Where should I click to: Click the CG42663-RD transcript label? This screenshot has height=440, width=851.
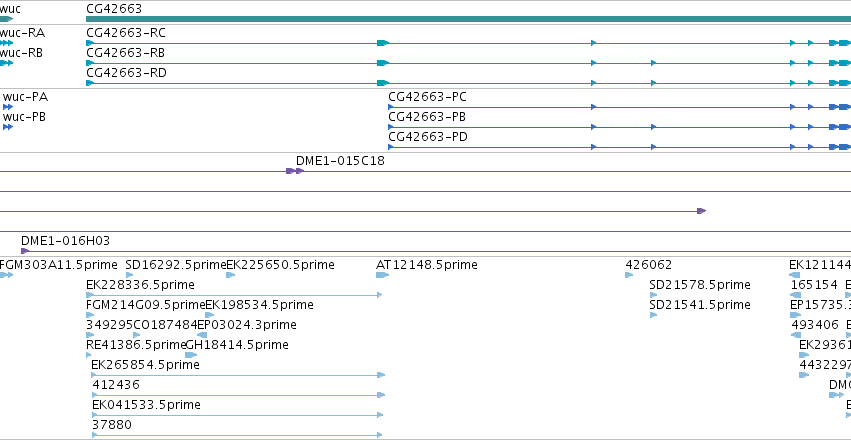[x=126, y=73]
